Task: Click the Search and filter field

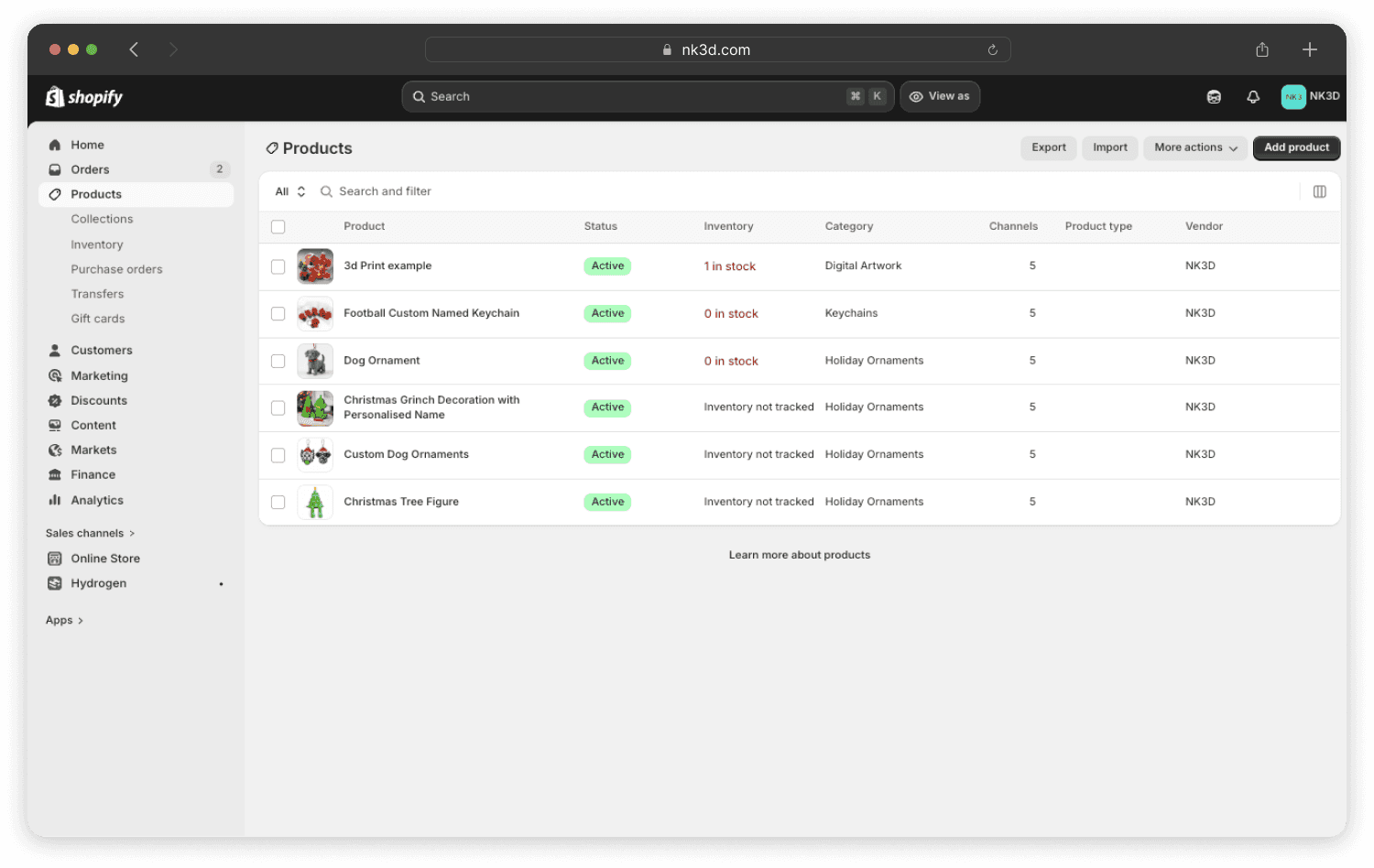Action: (806, 191)
